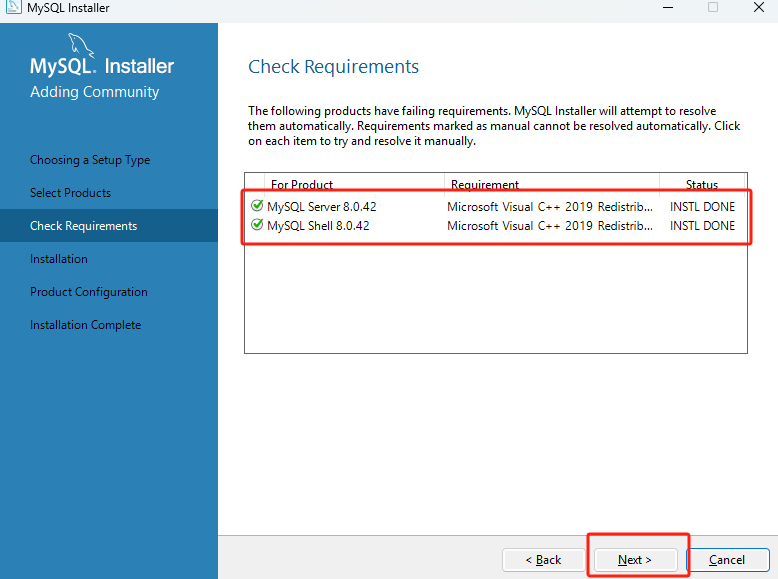Click the MySQL Installer title bar icon
The image size is (778, 579).
13,7
